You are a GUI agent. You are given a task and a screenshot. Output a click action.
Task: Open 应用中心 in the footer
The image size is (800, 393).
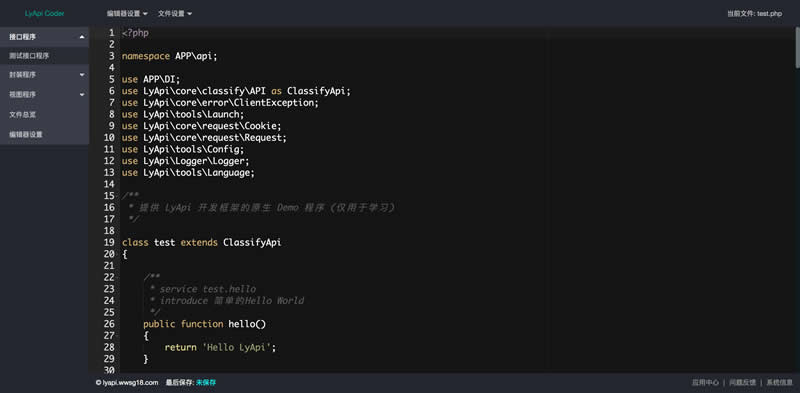click(705, 382)
